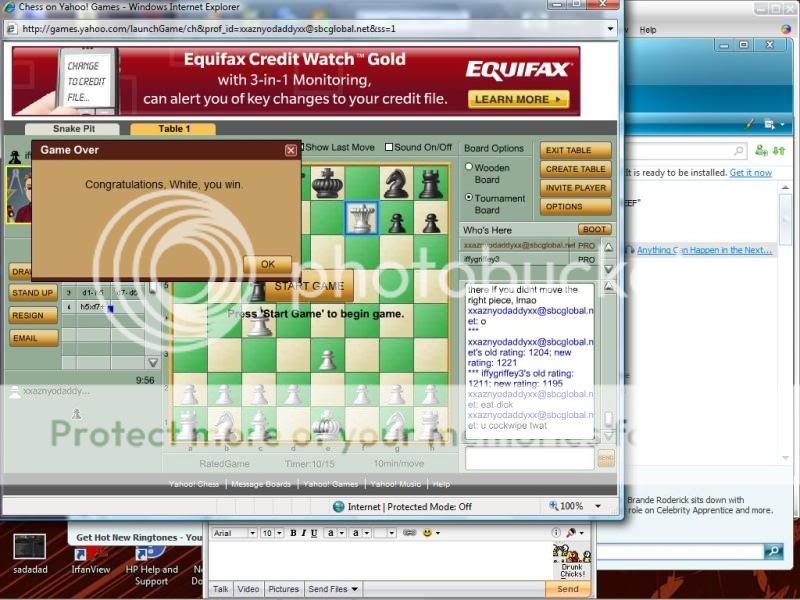Click the INVITE PLAYER button
Viewport: 800px width, 600px height.
point(575,188)
